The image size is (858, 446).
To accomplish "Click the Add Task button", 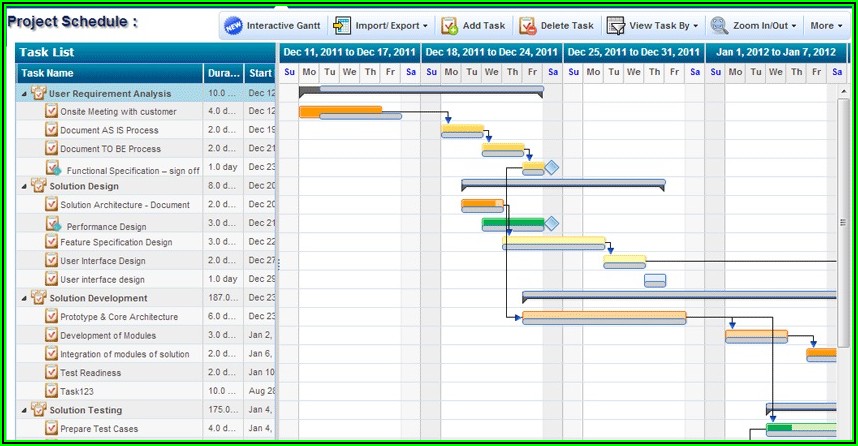I will (473, 26).
